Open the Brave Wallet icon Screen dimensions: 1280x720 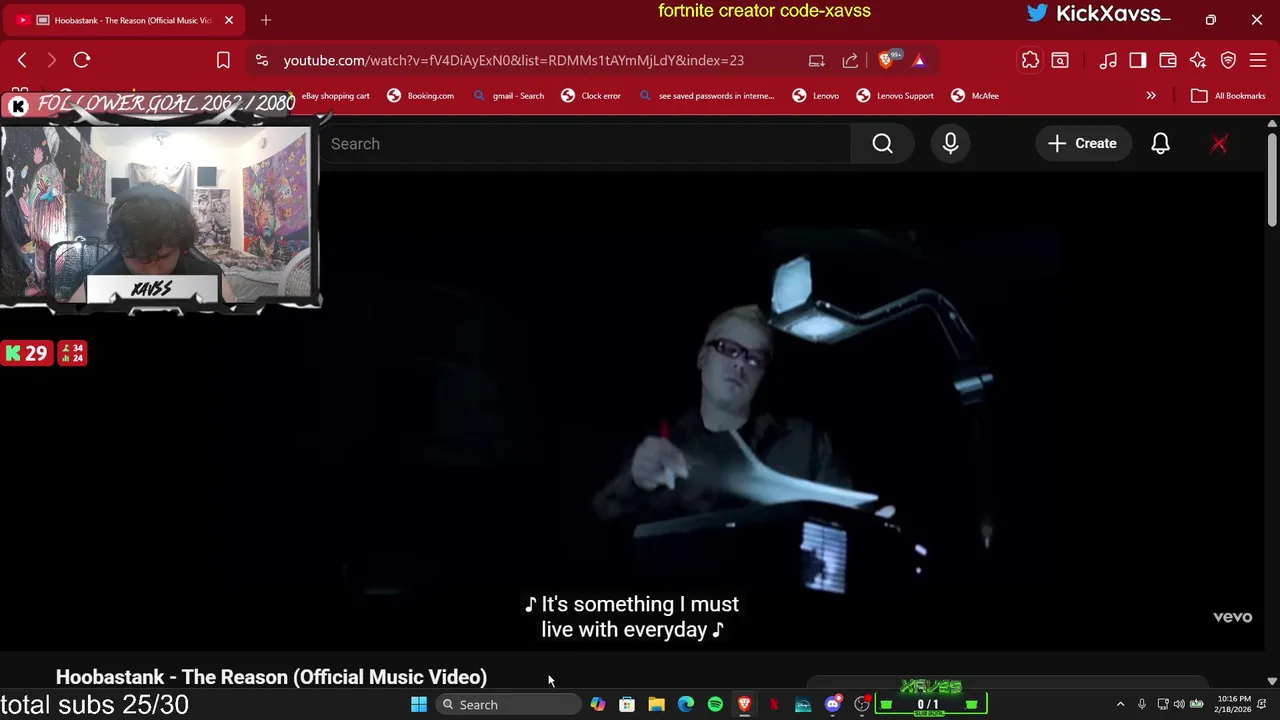pyautogui.click(x=1168, y=60)
